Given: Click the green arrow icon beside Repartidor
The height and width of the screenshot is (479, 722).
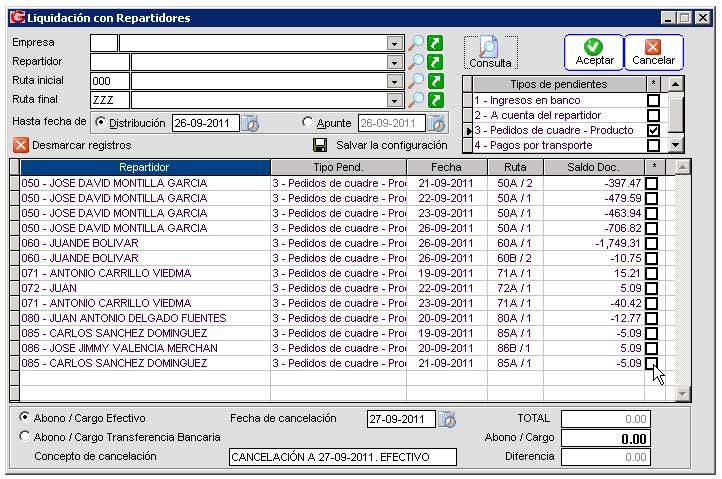Looking at the screenshot, I should pos(435,62).
